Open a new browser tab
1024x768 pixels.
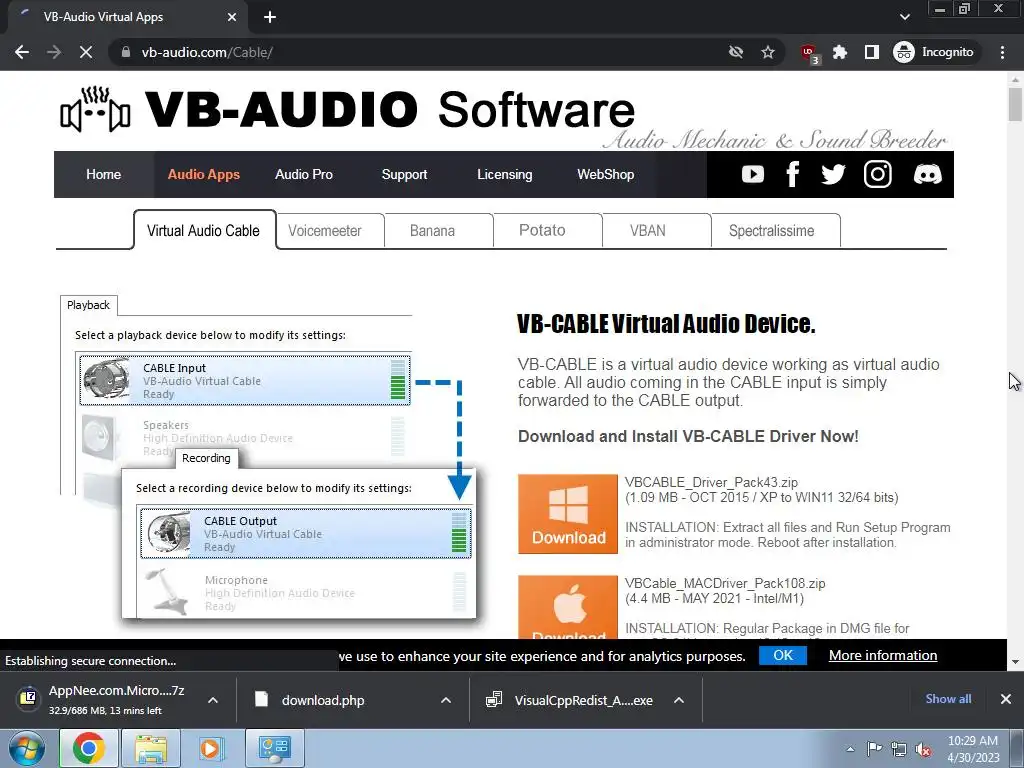pyautogui.click(x=270, y=17)
